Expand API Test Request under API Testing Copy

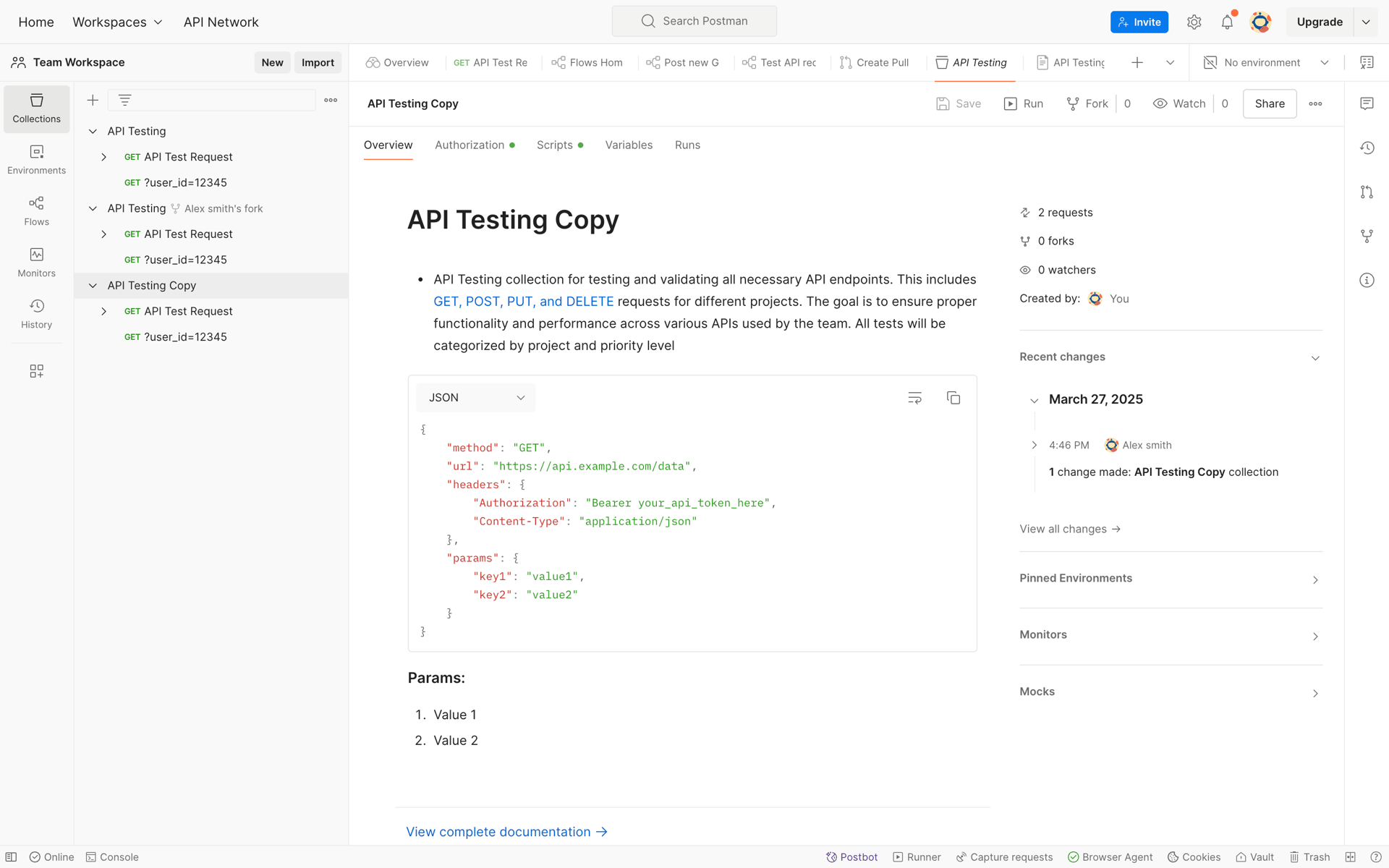[103, 312]
